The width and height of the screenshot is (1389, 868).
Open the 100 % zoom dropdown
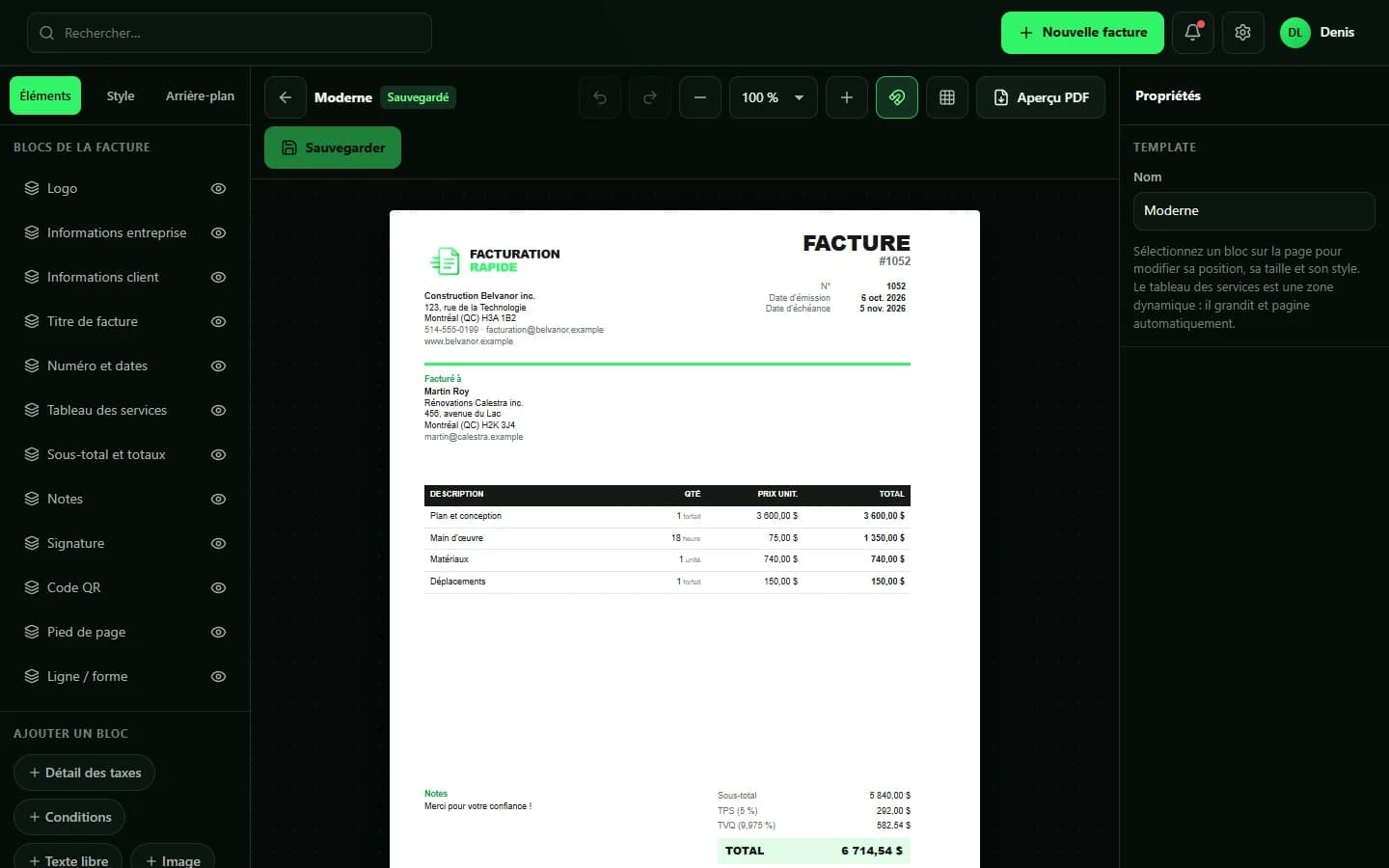(773, 97)
